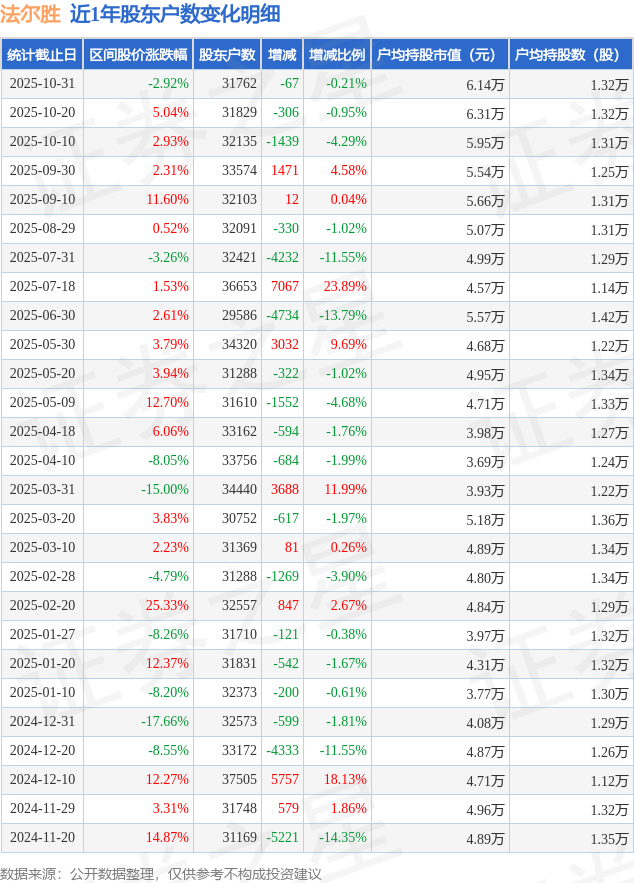Viewport: 634px width, 883px height.
Task: Click the 6.31万 holding value cell
Action: 485,113
